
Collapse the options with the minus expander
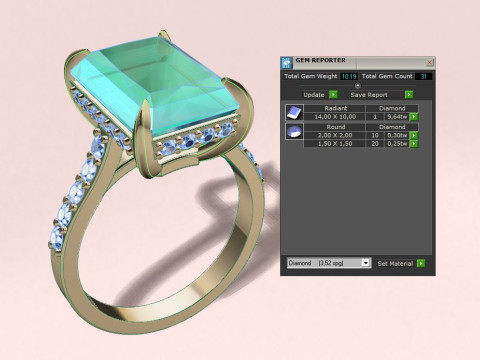coord(358,86)
